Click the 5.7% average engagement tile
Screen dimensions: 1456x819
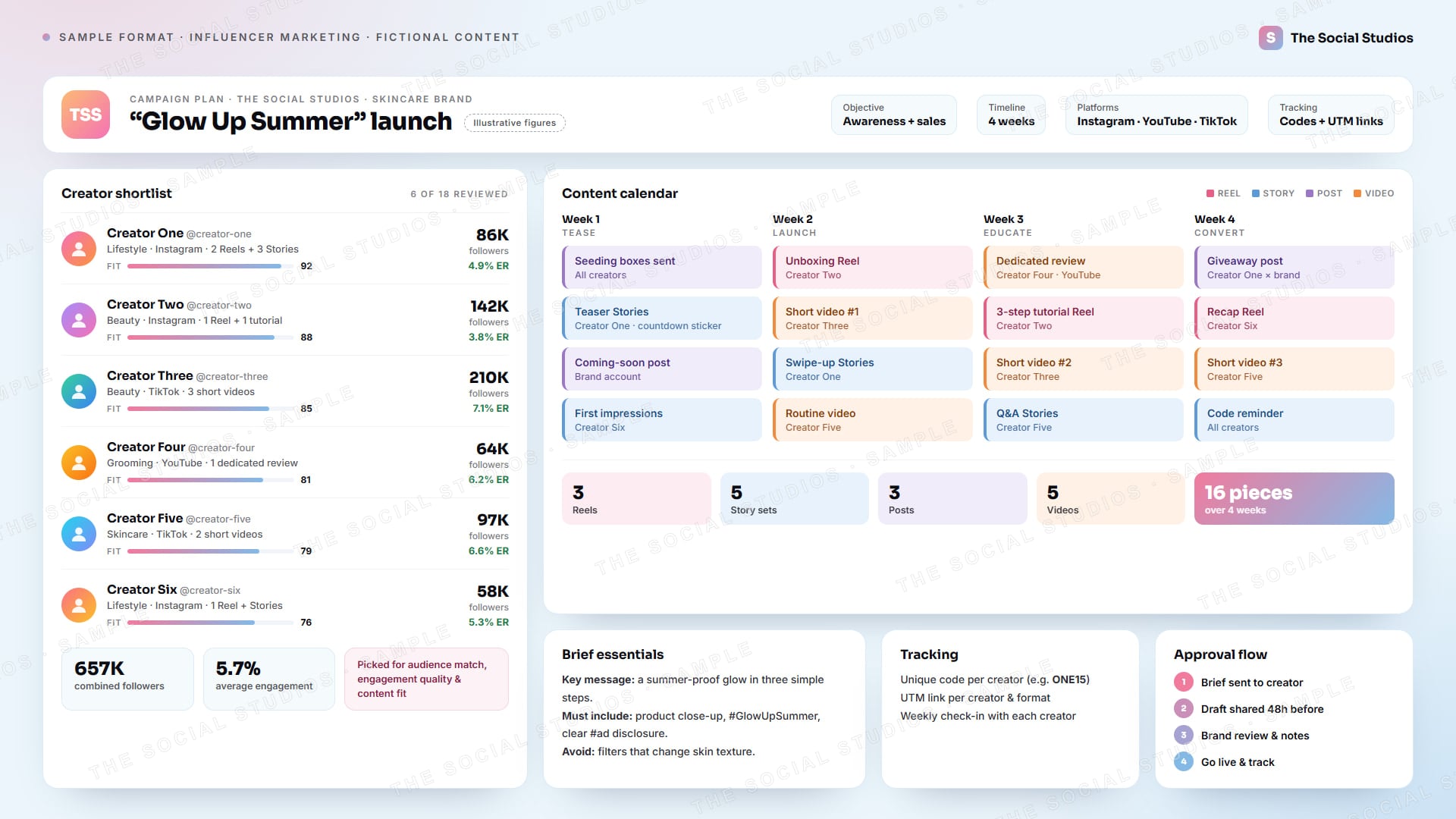[269, 679]
